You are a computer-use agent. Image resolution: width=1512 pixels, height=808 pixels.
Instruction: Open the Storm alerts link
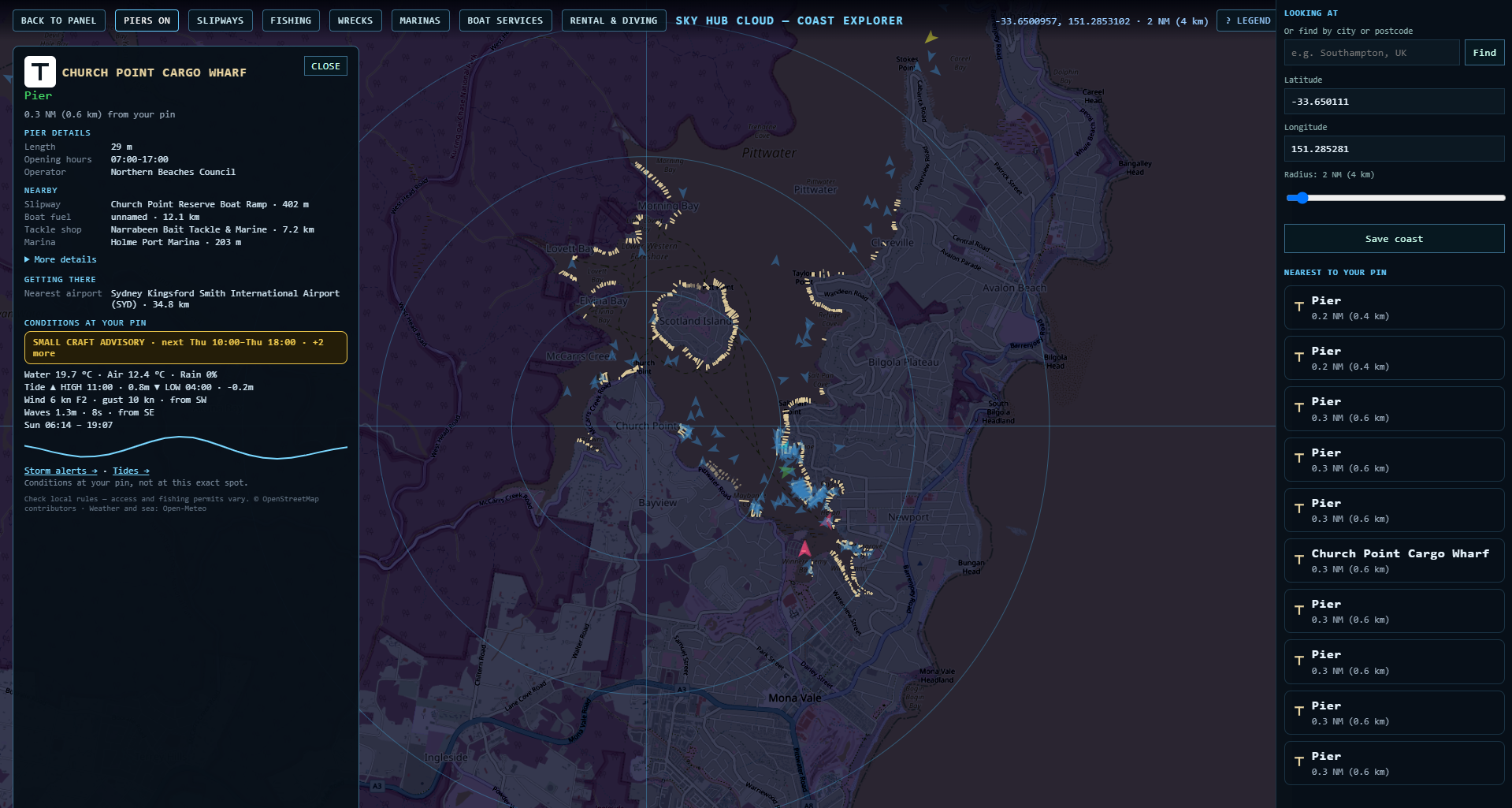click(x=61, y=471)
